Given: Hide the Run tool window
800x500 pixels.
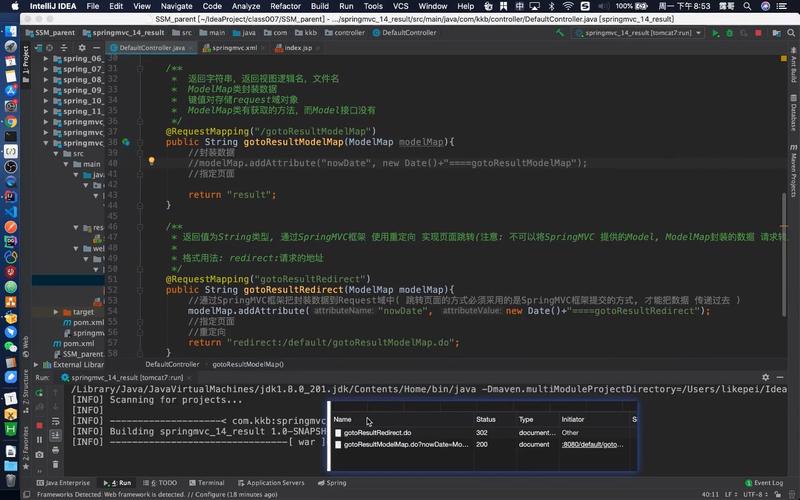Looking at the screenshot, I should click(780, 377).
